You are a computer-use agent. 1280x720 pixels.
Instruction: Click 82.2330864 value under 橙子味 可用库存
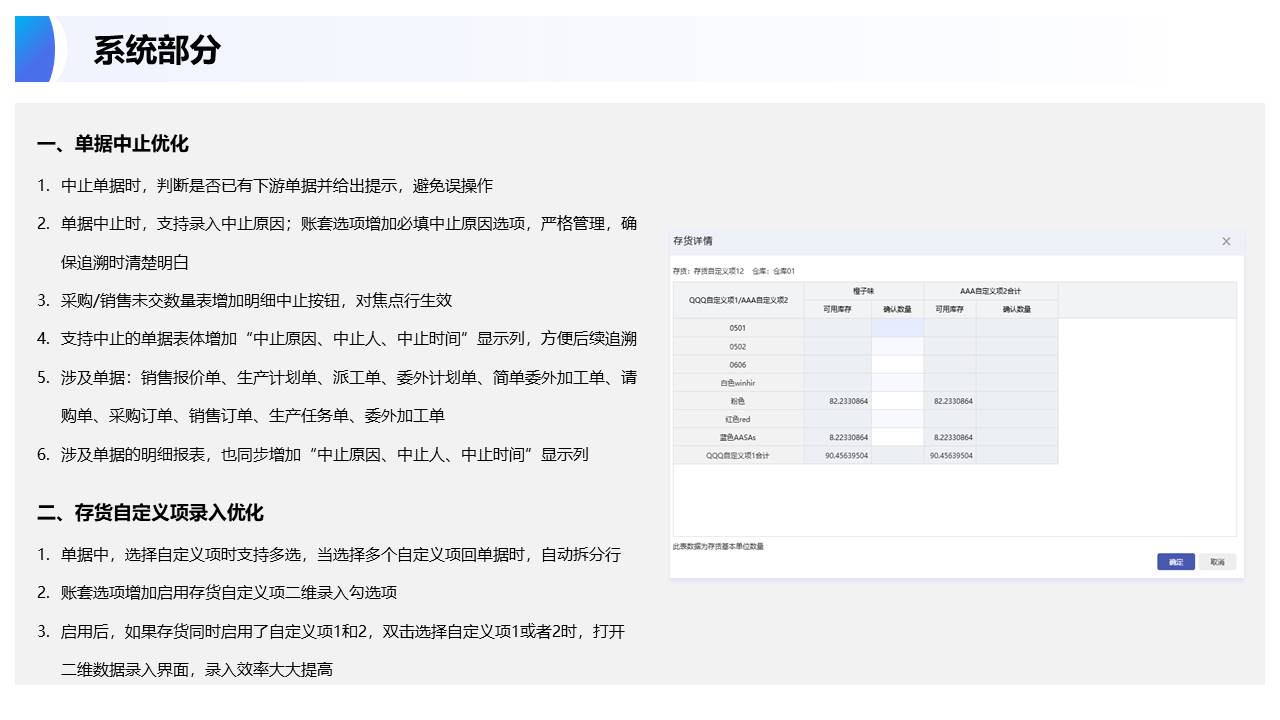pos(848,401)
